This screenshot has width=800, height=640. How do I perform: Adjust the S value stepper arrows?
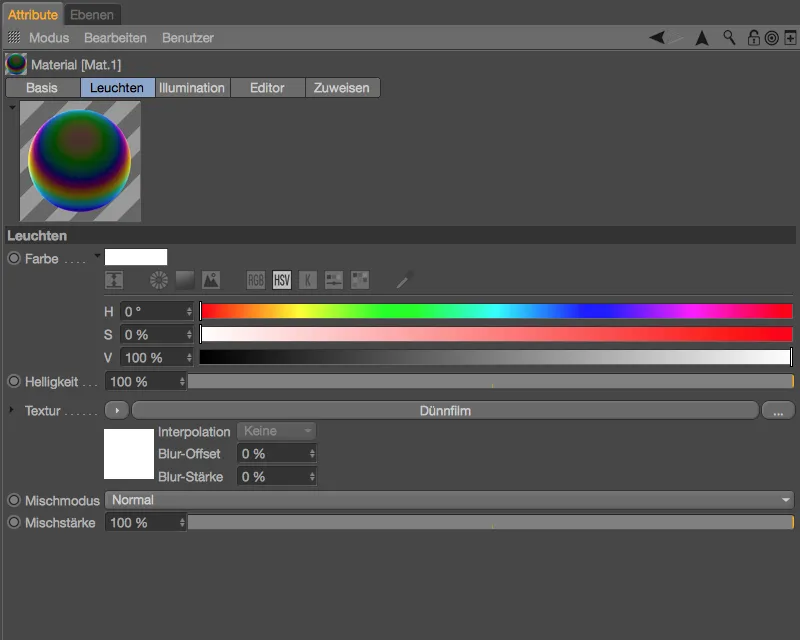[x=189, y=334]
